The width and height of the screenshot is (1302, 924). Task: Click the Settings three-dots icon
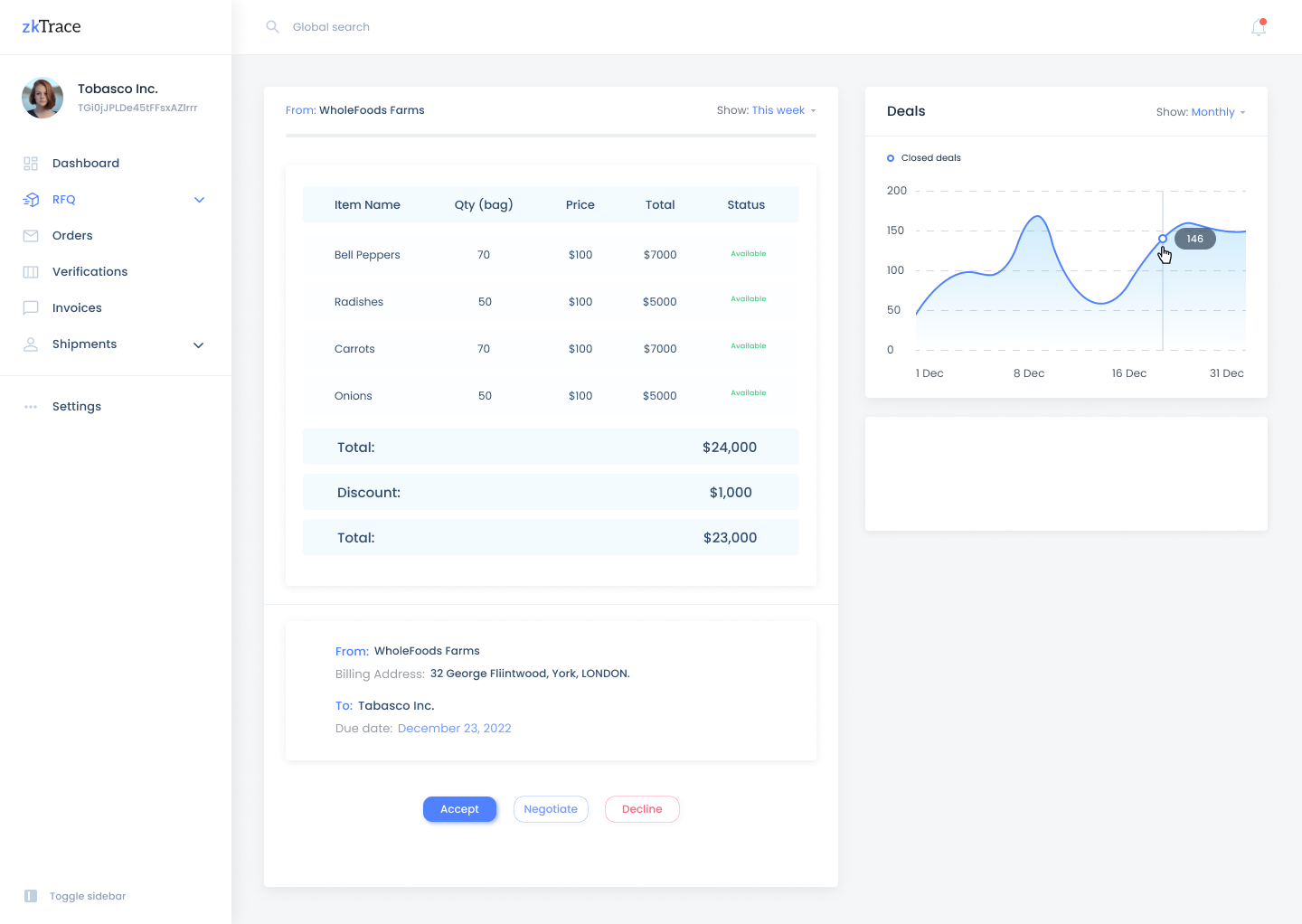tap(31, 407)
